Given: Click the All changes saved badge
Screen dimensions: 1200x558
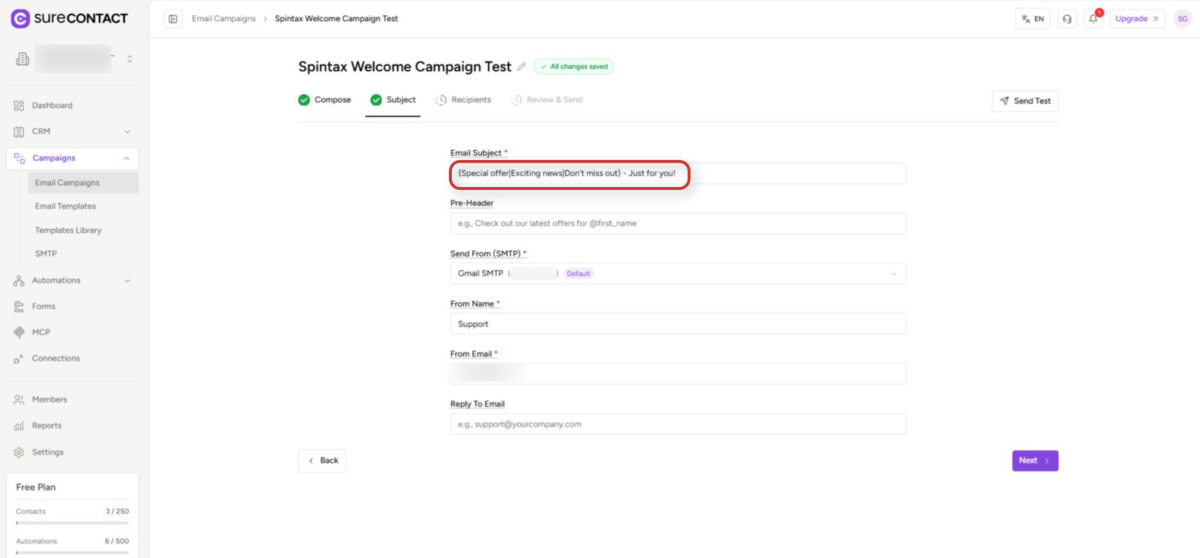Looking at the screenshot, I should pos(574,67).
